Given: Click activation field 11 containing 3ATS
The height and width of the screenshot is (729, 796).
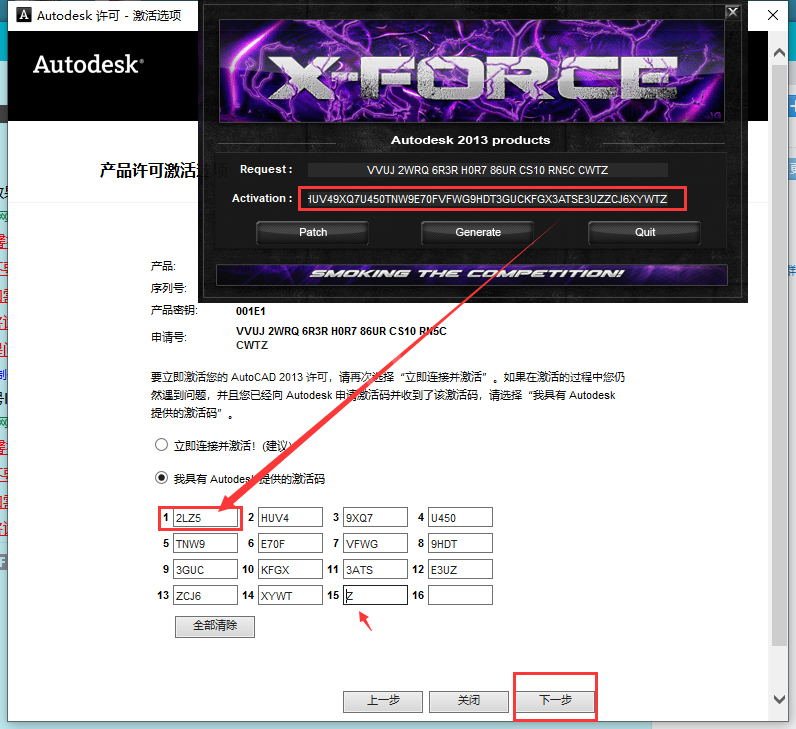Looking at the screenshot, I should pyautogui.click(x=375, y=569).
